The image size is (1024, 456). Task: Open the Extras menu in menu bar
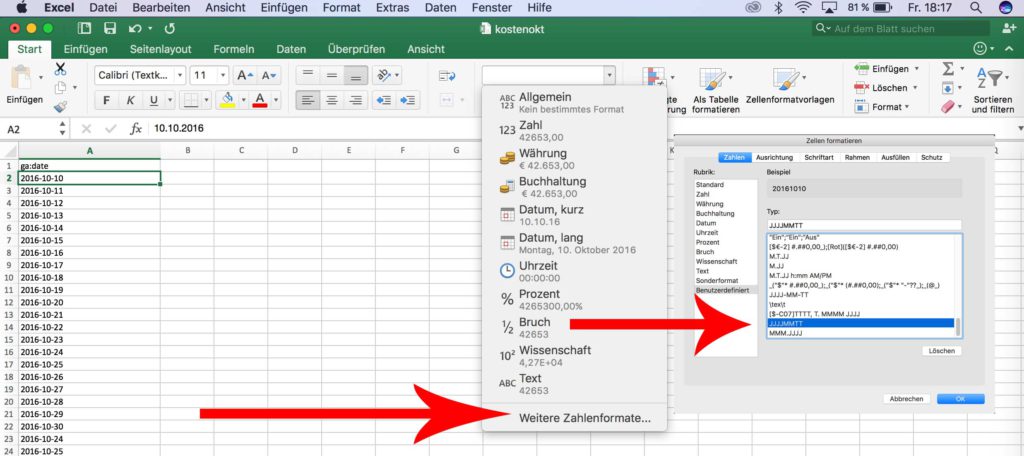point(392,8)
